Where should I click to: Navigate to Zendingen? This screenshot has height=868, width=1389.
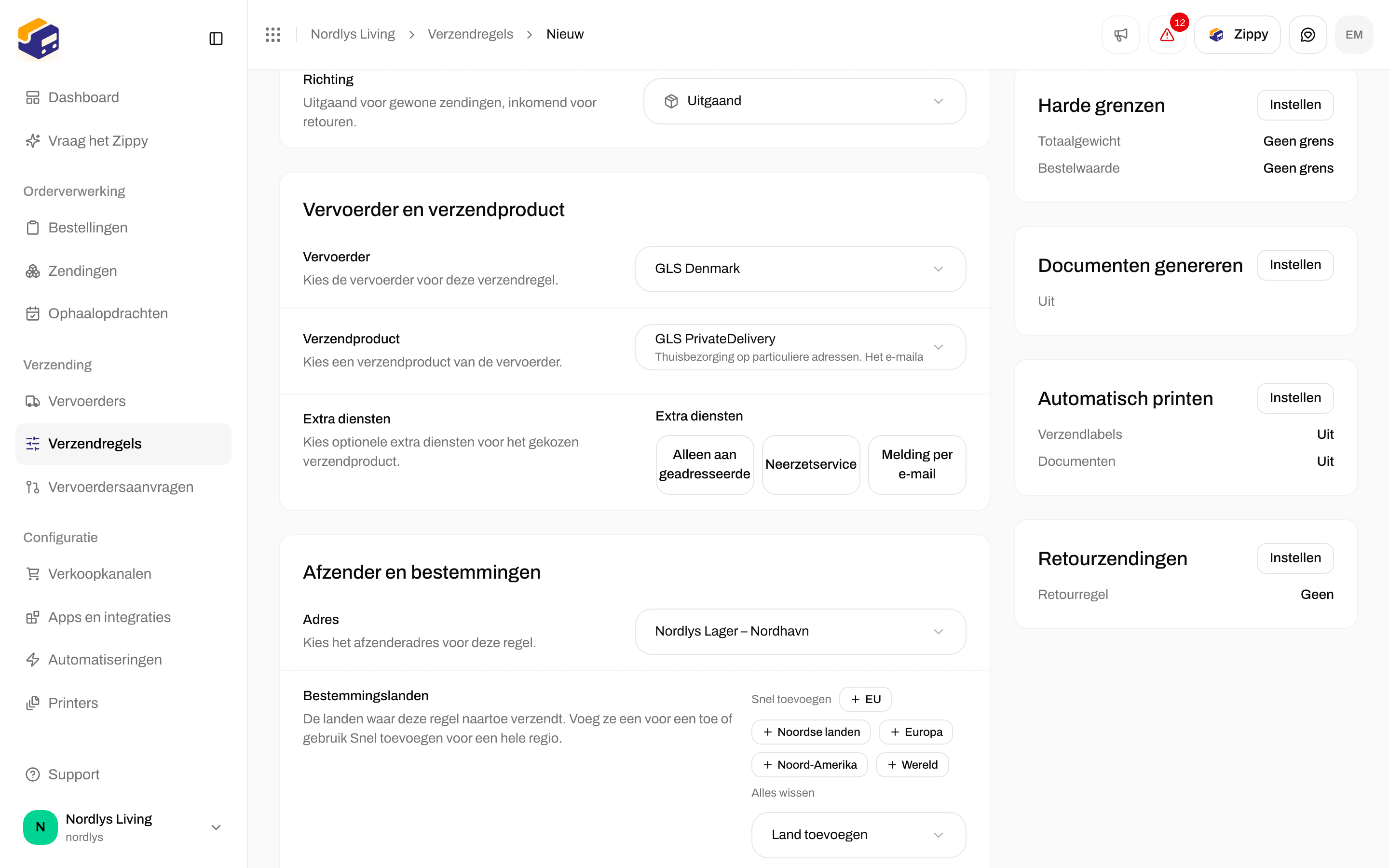coord(123,271)
